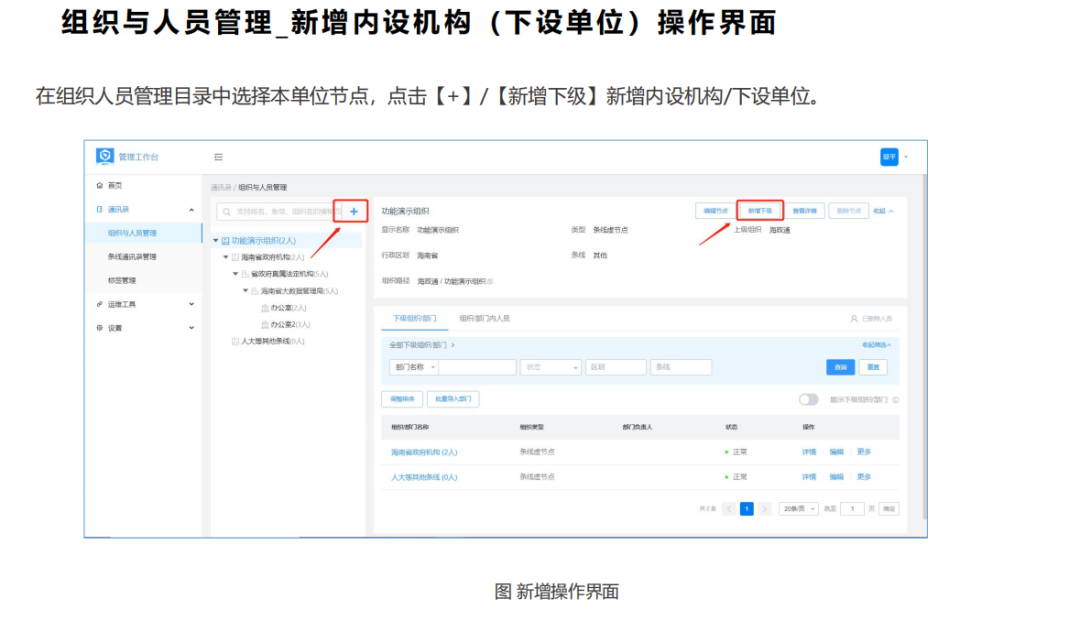Click the 跳至 page number input field

click(852, 508)
